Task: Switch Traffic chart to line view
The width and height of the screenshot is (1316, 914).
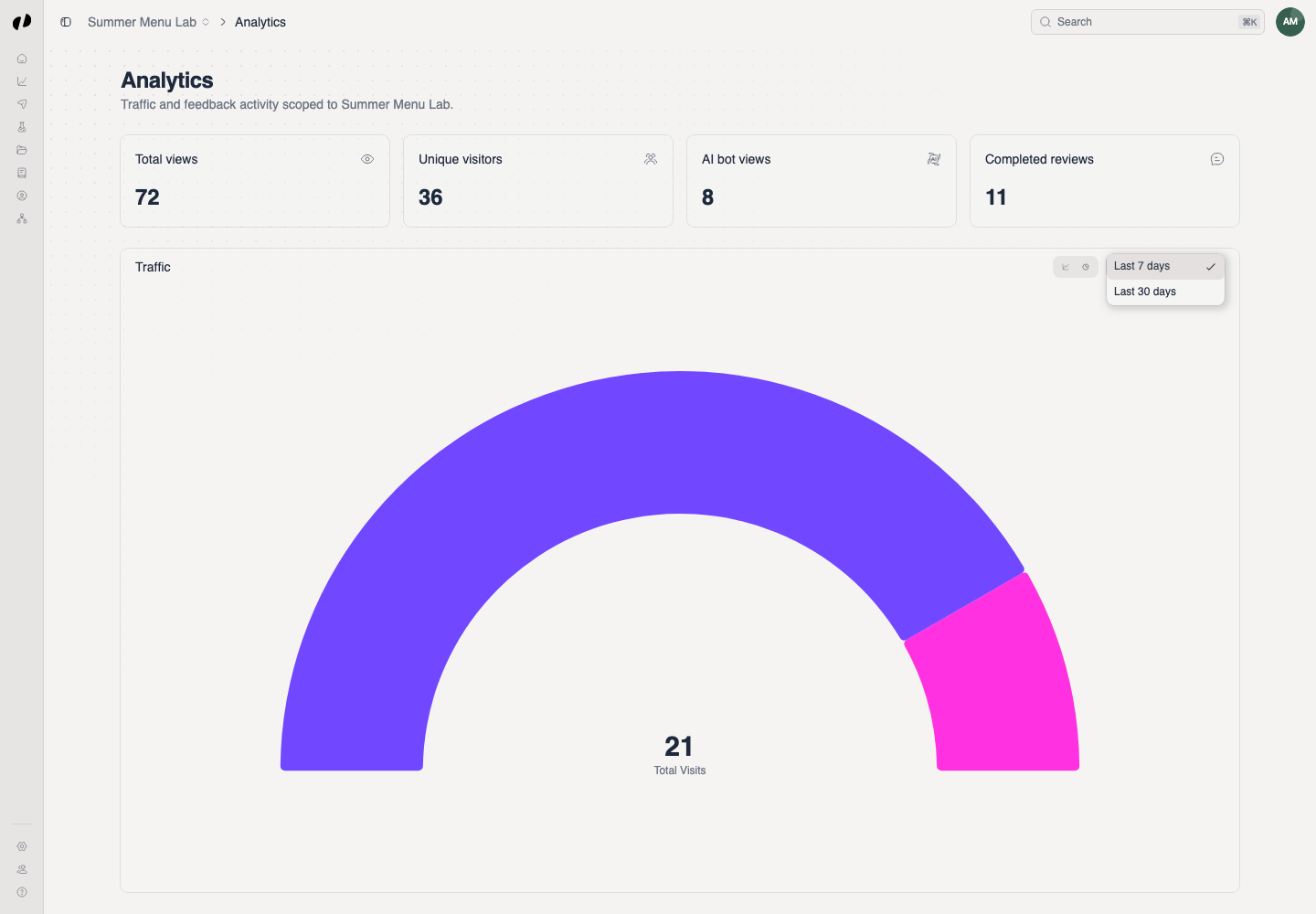Action: click(1066, 267)
